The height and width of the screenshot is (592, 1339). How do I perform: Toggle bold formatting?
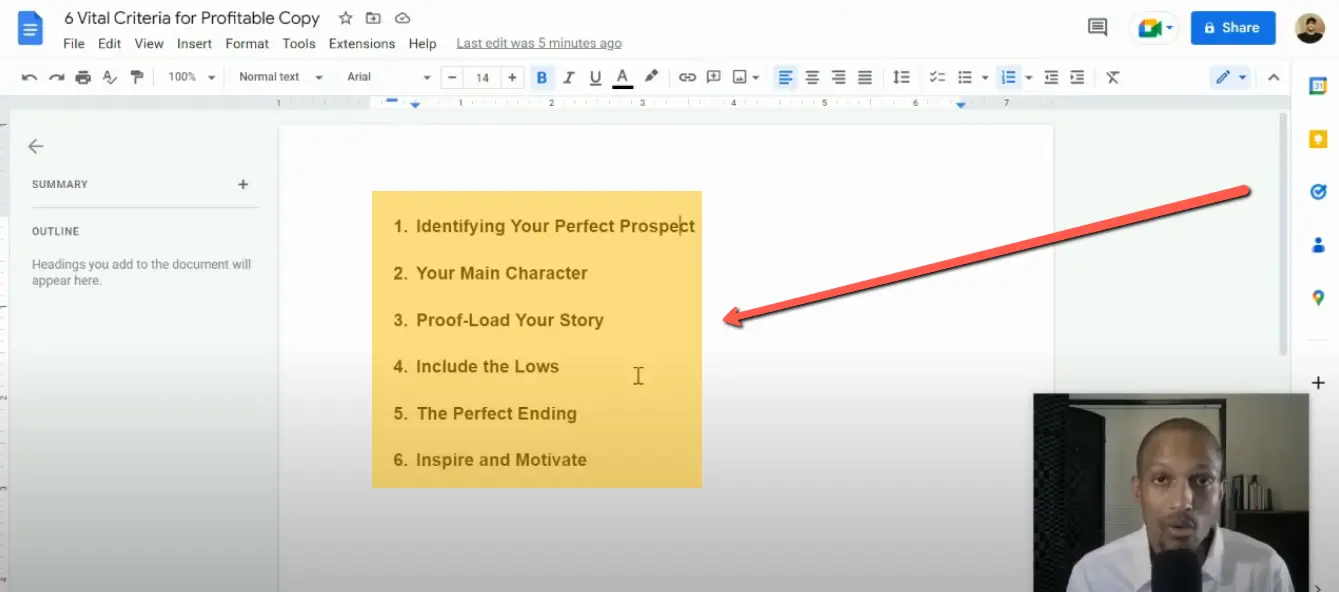tap(542, 76)
